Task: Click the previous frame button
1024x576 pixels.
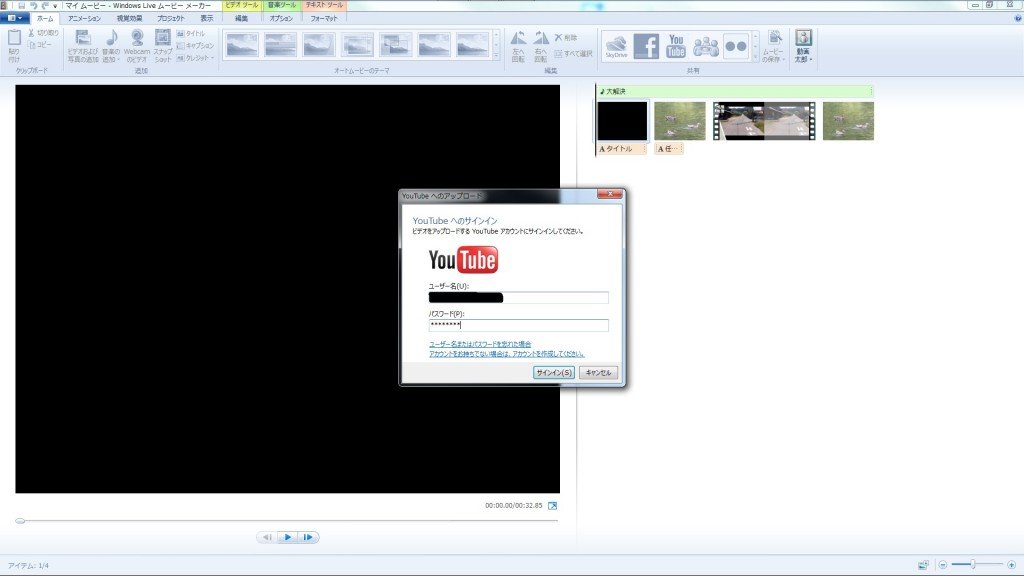Action: pos(267,537)
